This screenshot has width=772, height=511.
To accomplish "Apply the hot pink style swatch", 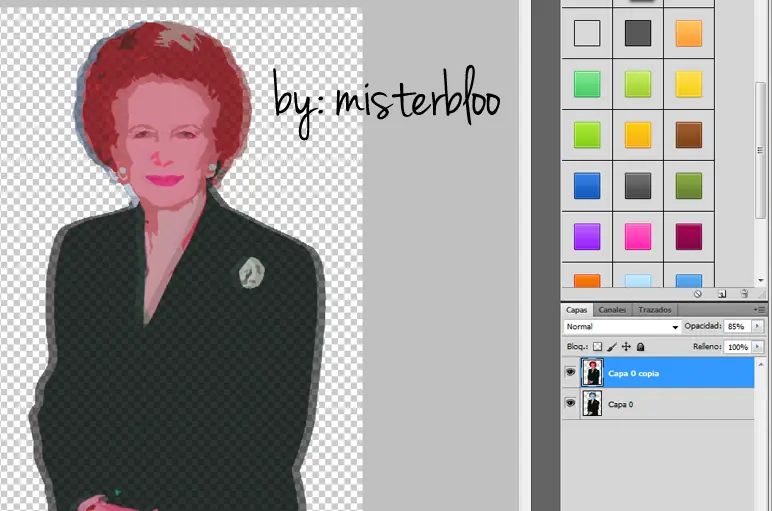I will tap(638, 236).
